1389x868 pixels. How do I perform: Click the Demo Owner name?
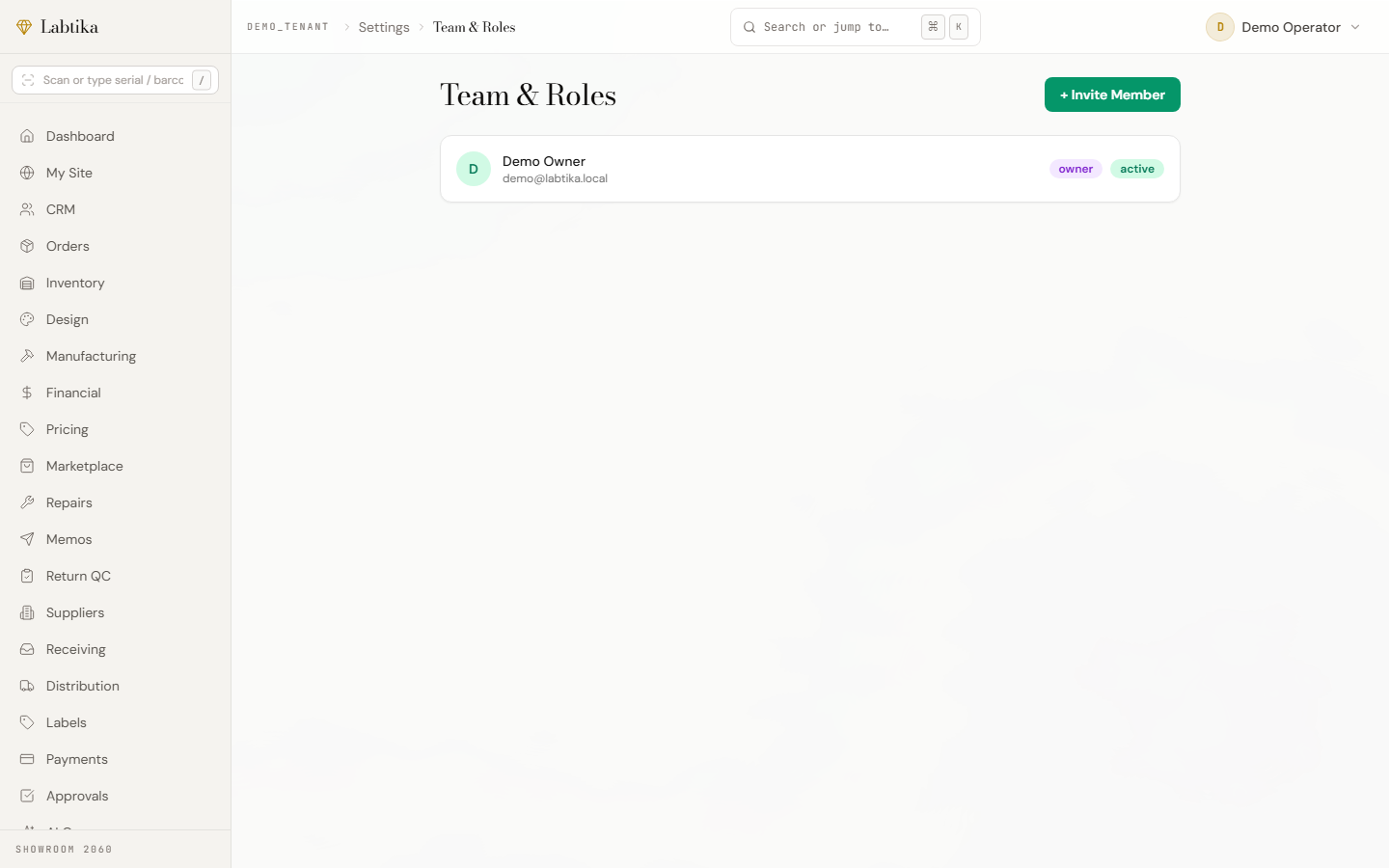click(544, 161)
